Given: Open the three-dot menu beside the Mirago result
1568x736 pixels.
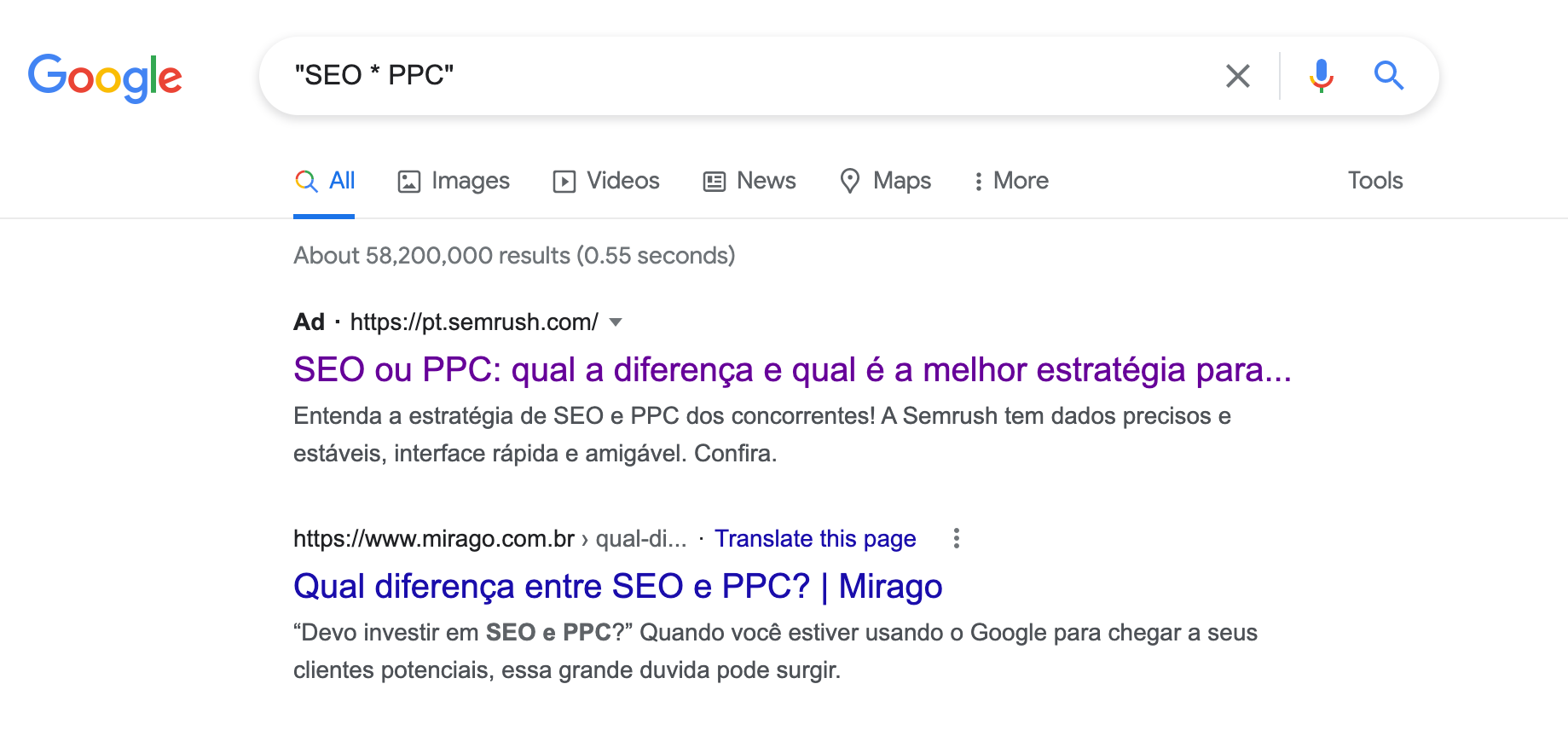Looking at the screenshot, I should (x=956, y=539).
